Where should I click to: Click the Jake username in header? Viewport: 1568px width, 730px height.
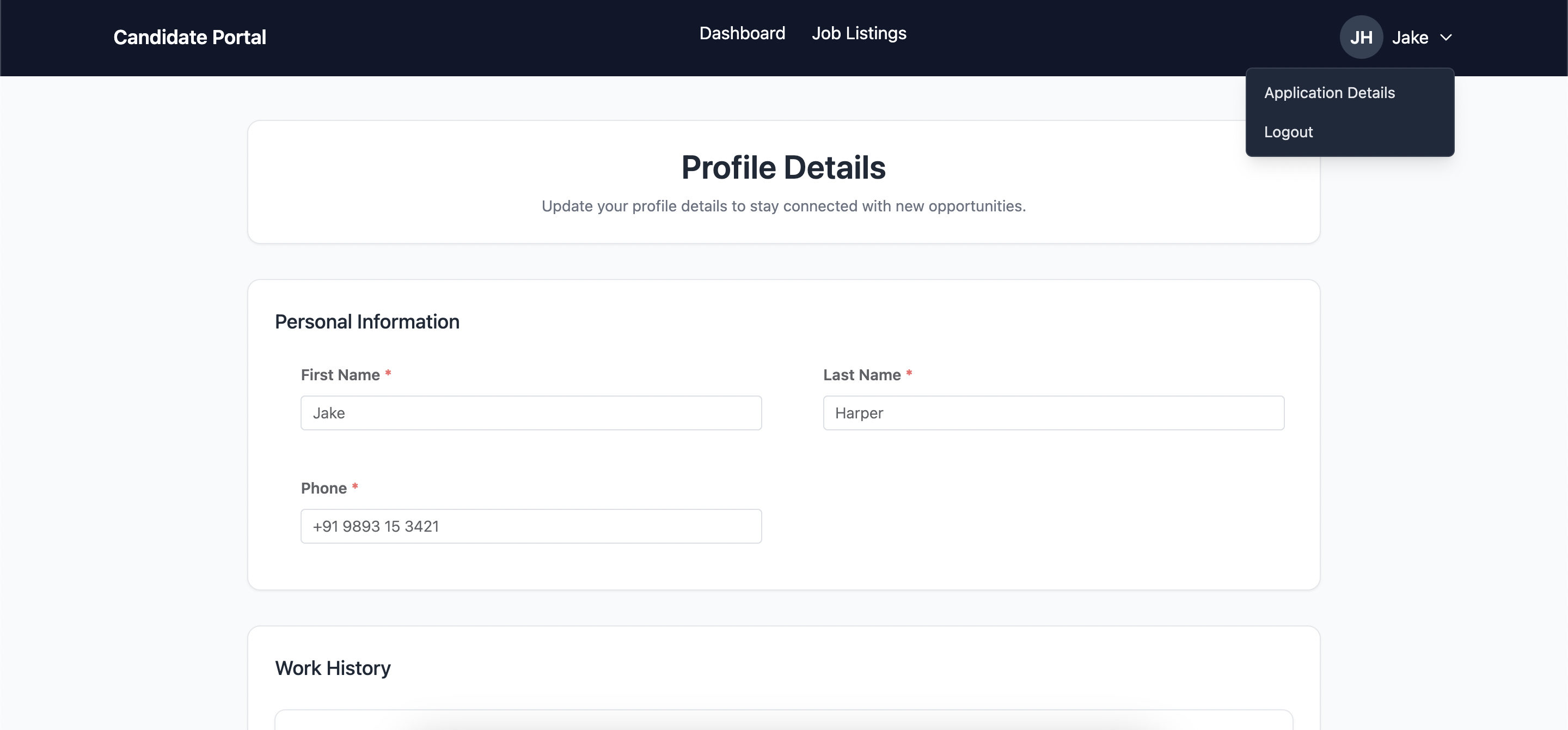[x=1409, y=38]
